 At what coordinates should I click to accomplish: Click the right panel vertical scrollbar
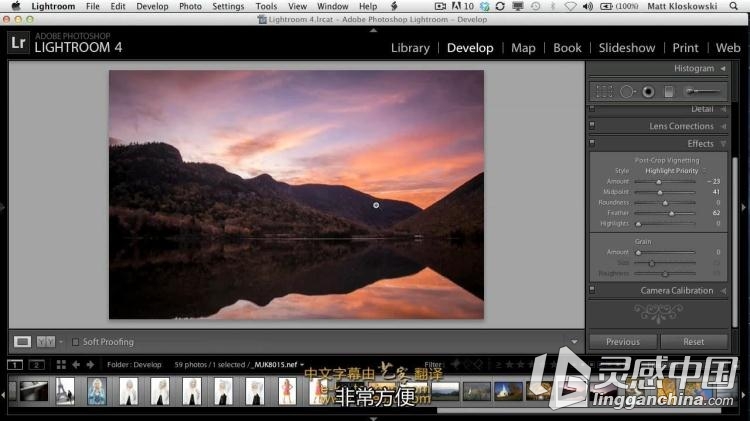[735, 242]
